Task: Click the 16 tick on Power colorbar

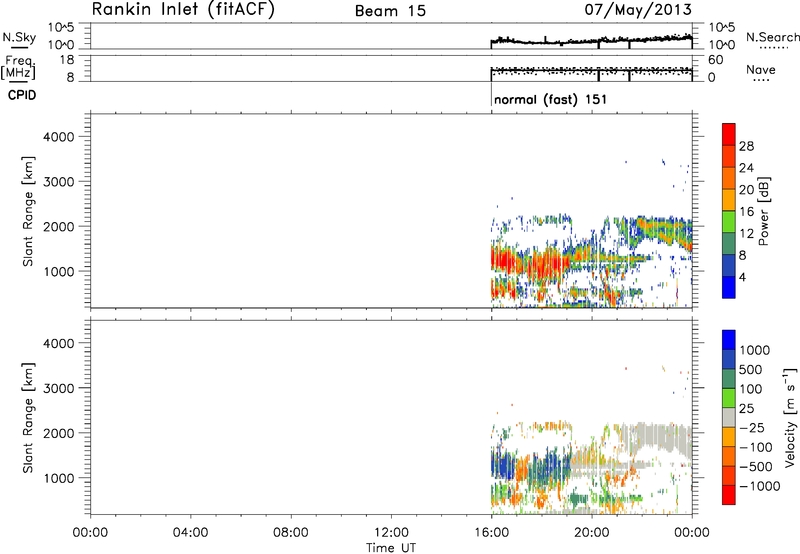Action: (746, 212)
